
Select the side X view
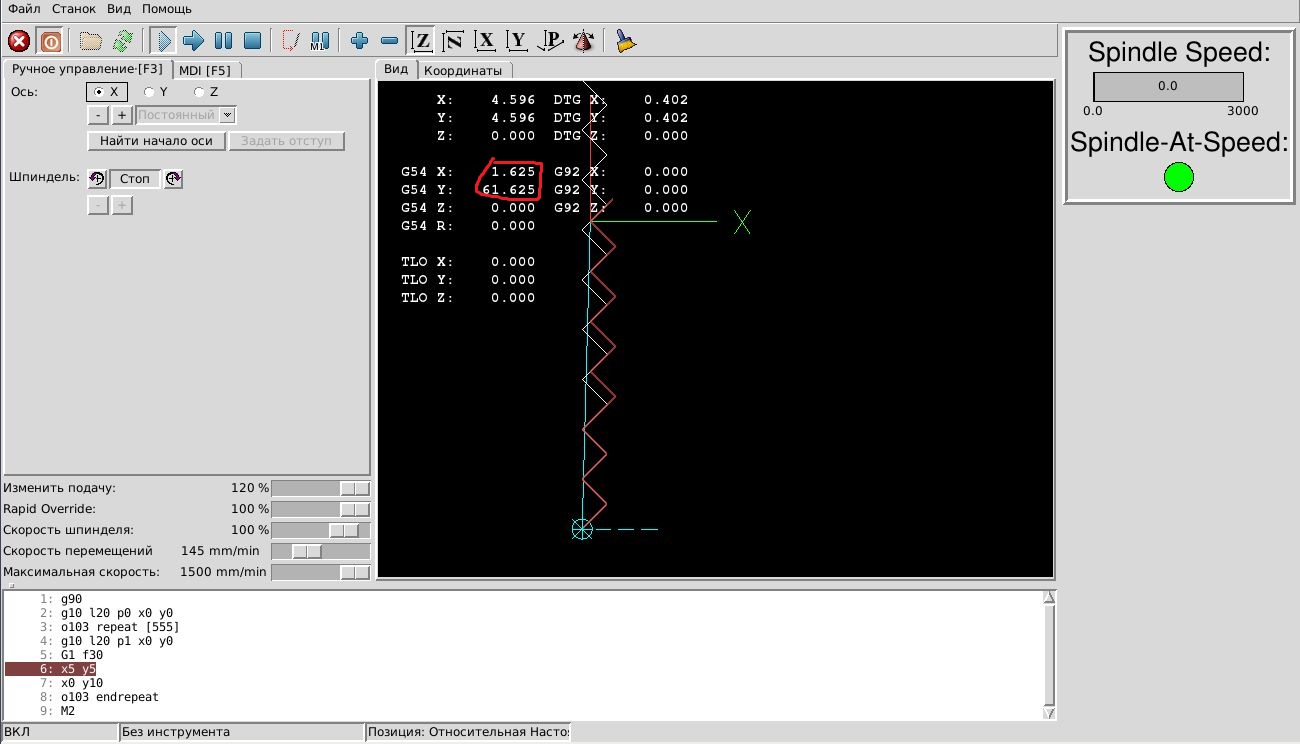(486, 41)
